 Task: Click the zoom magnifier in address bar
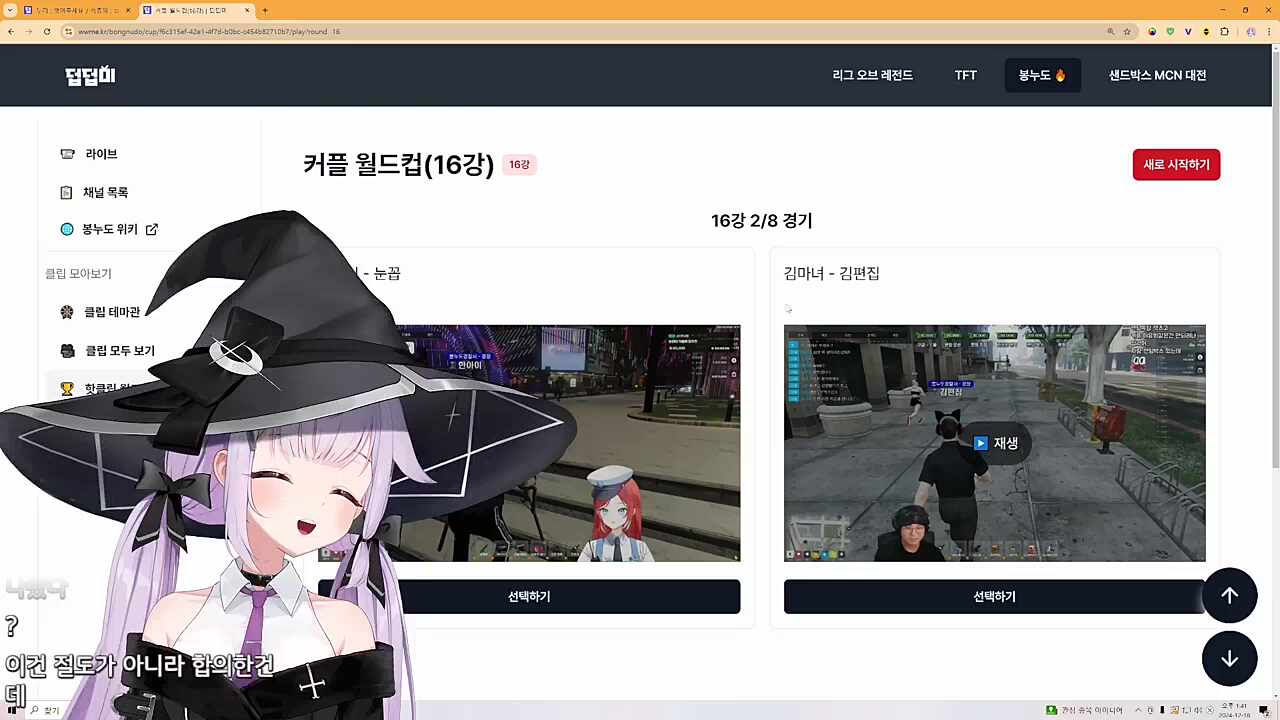click(x=1110, y=32)
